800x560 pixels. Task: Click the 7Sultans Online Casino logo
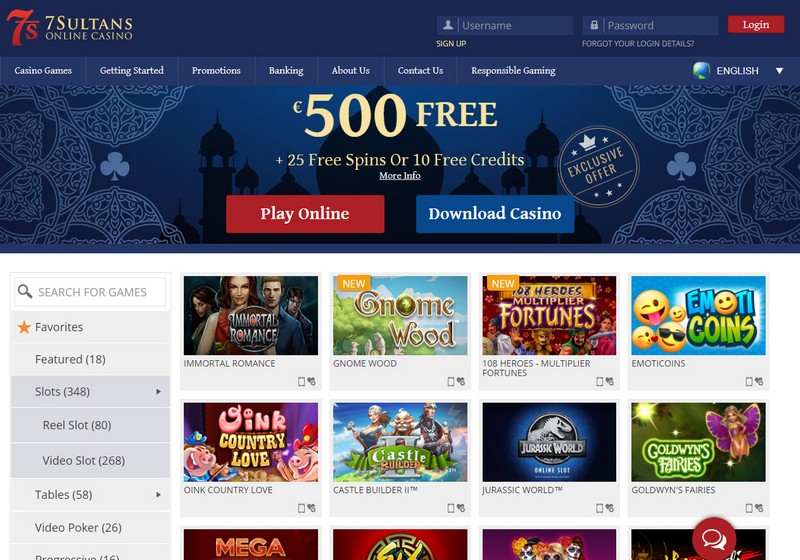[x=70, y=28]
